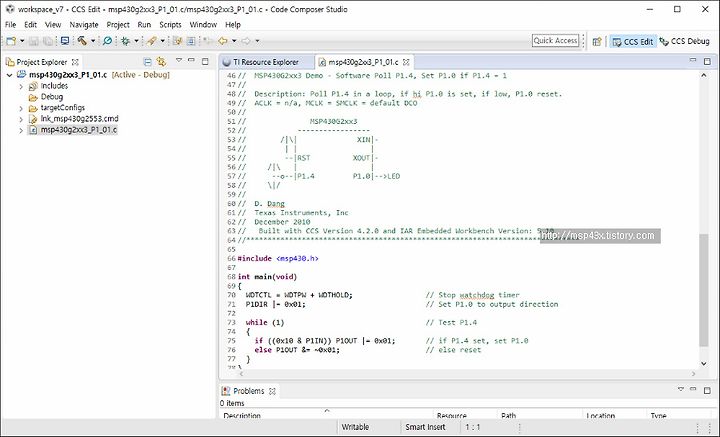720x437 pixels.
Task: Click the terminal monitor toolbar icon
Action: coord(65,41)
